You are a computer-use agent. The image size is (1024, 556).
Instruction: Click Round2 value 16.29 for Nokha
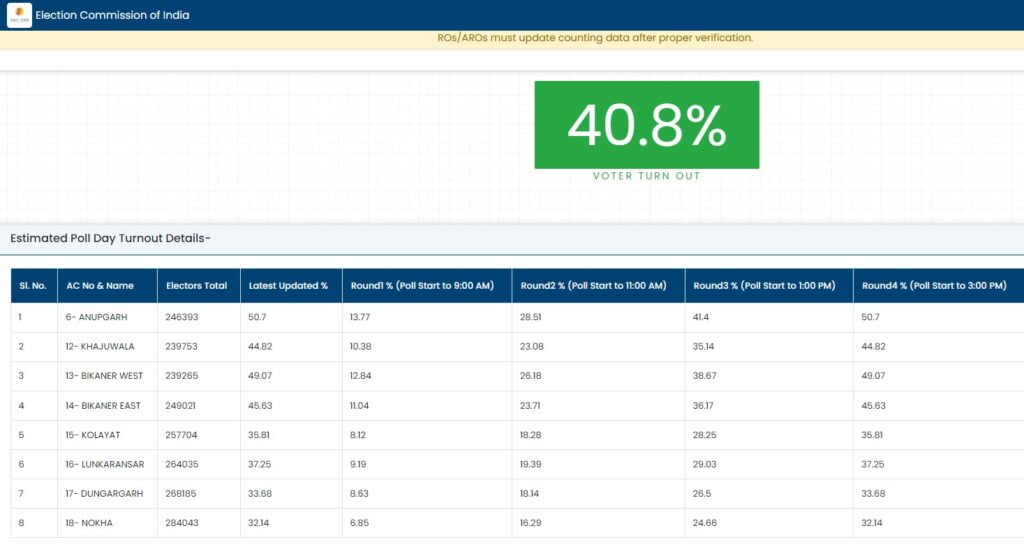[x=530, y=523]
